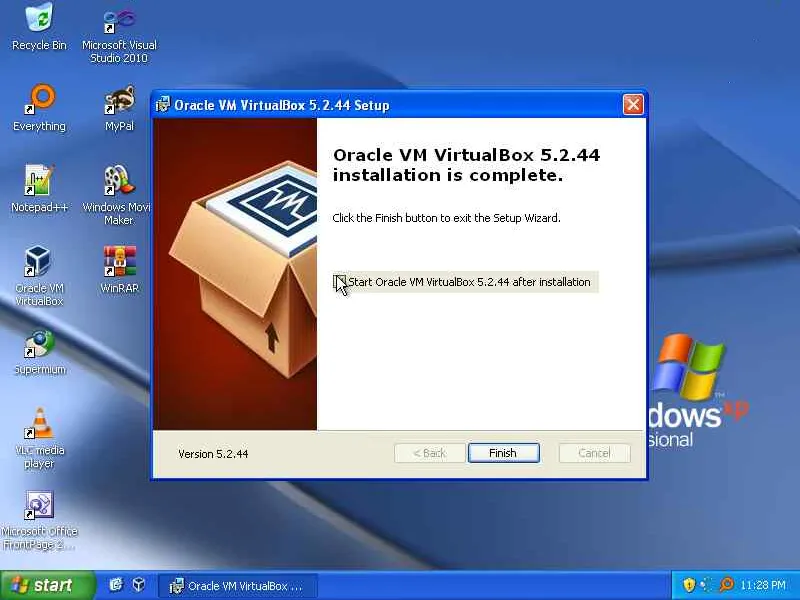Click the grayed-out Back button

pyautogui.click(x=430, y=453)
